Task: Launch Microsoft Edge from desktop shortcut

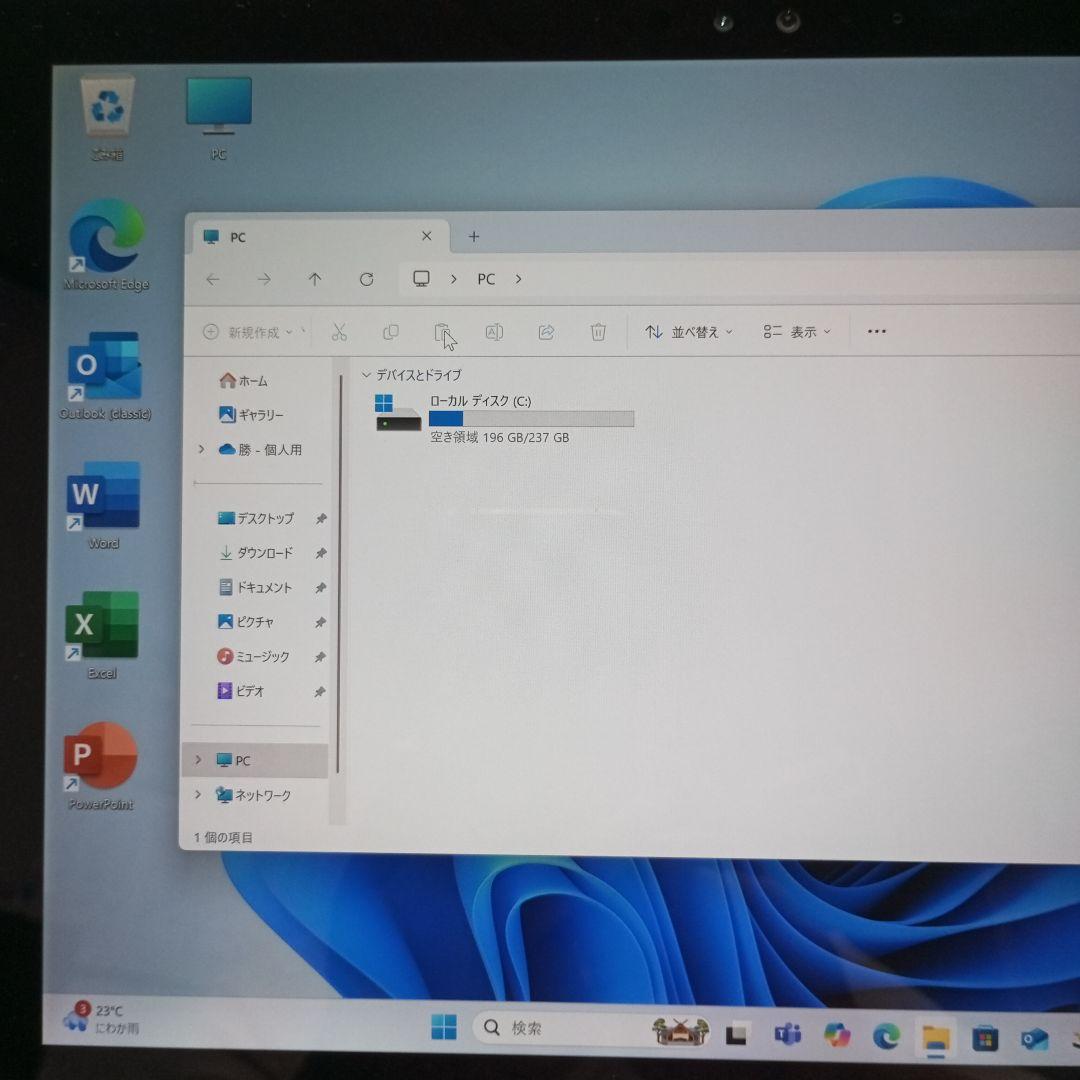Action: [107, 245]
